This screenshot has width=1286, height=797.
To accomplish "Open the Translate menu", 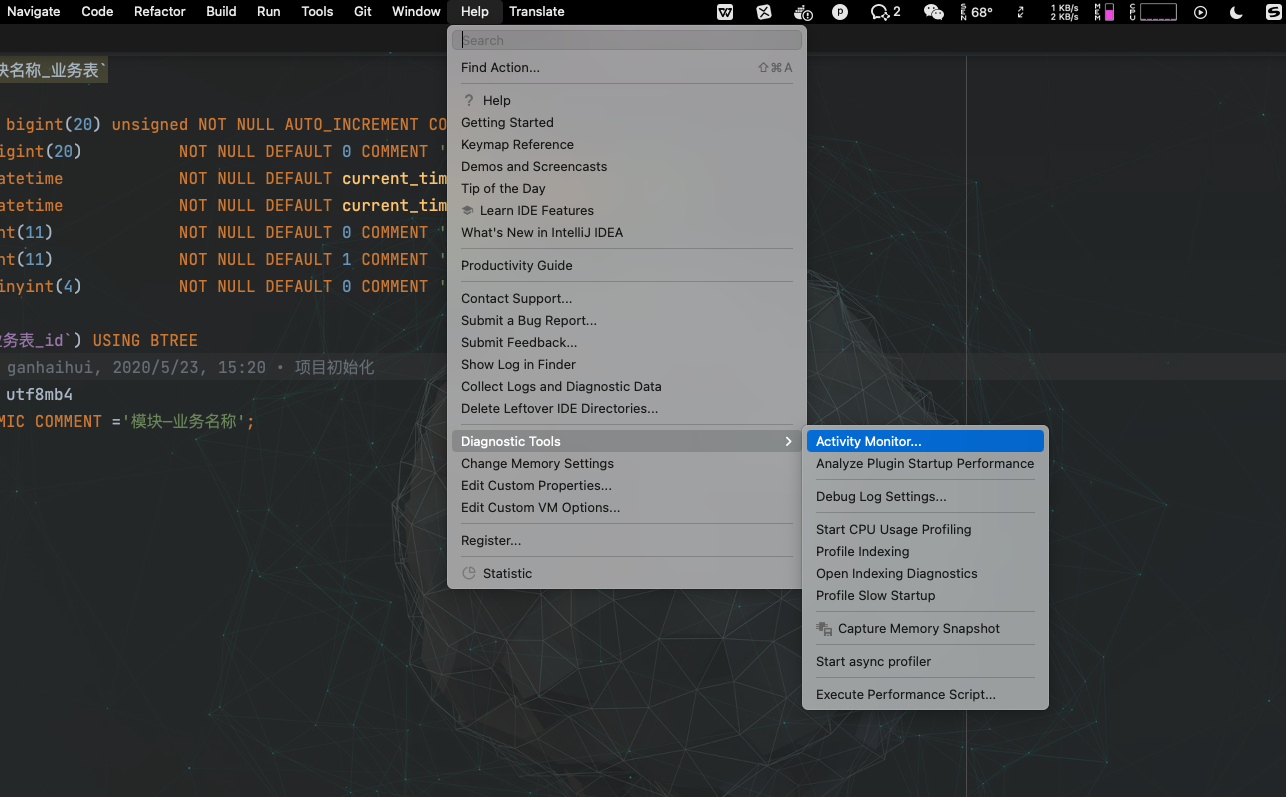I will point(537,11).
